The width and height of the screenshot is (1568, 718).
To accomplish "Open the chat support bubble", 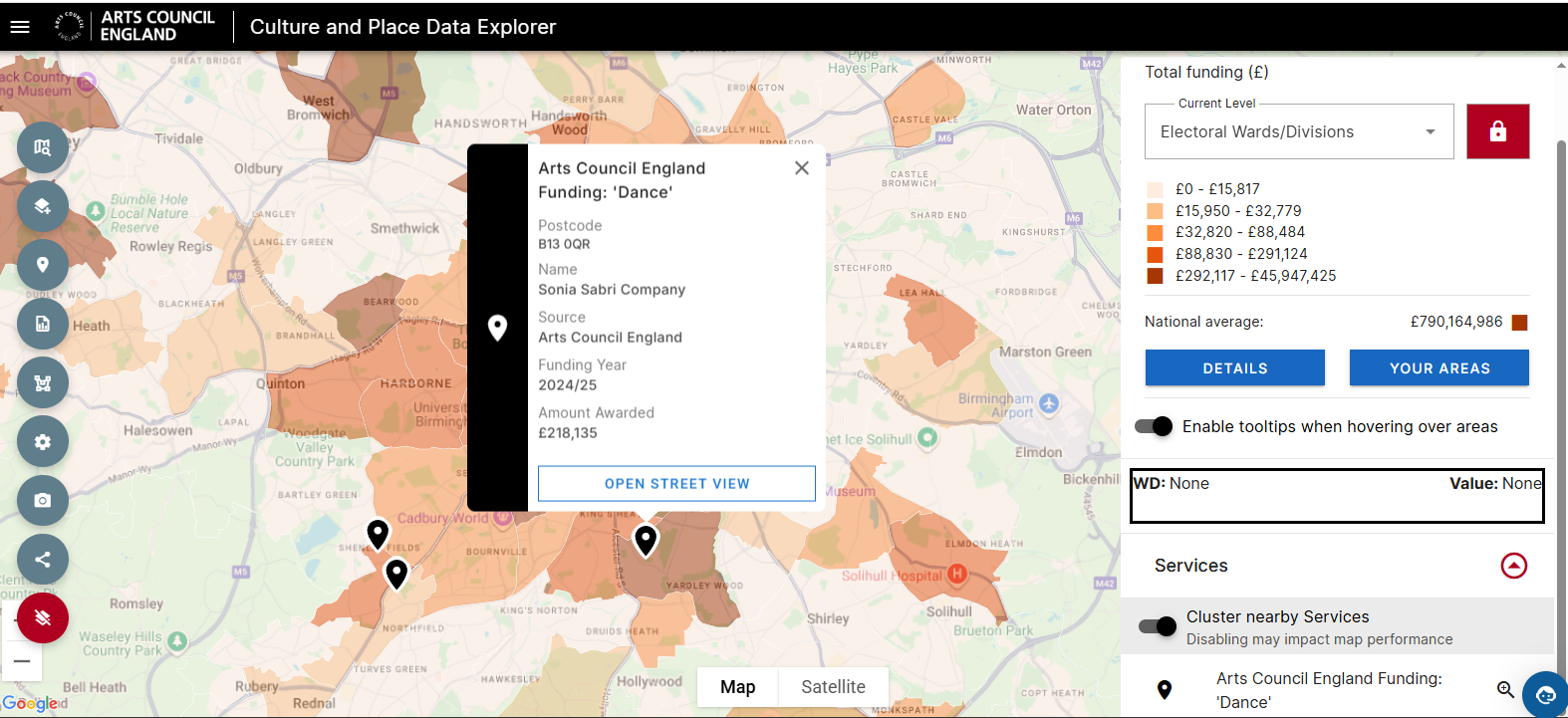I will pyautogui.click(x=1545, y=695).
